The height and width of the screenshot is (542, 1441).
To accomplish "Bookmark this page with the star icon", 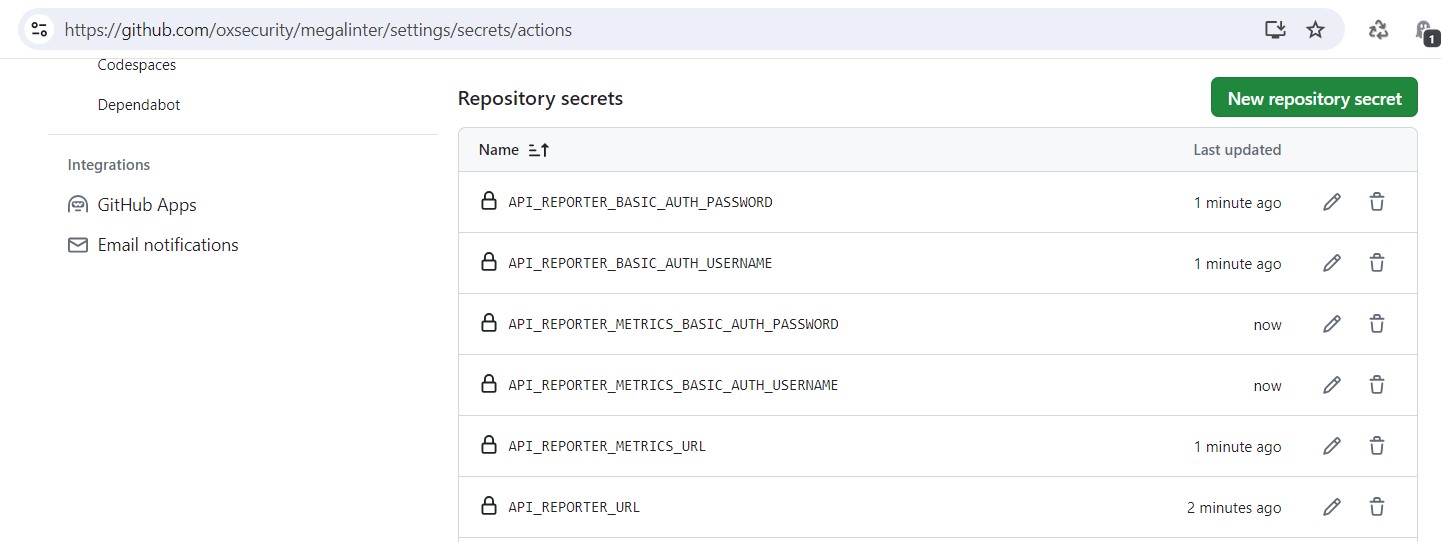I will (x=1316, y=30).
